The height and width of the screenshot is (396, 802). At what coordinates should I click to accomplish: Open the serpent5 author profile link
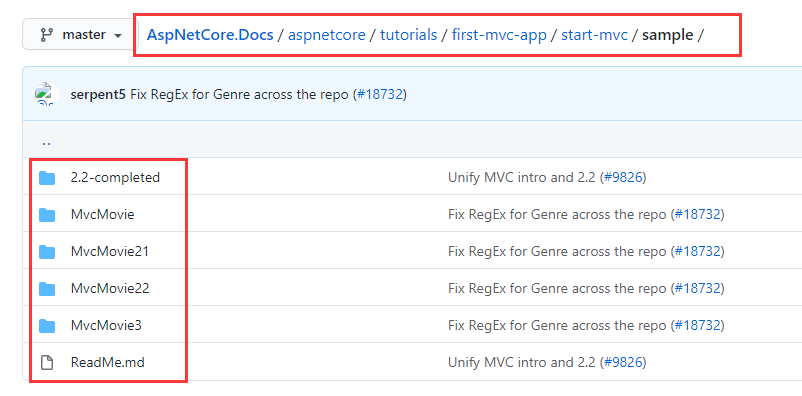(x=98, y=95)
